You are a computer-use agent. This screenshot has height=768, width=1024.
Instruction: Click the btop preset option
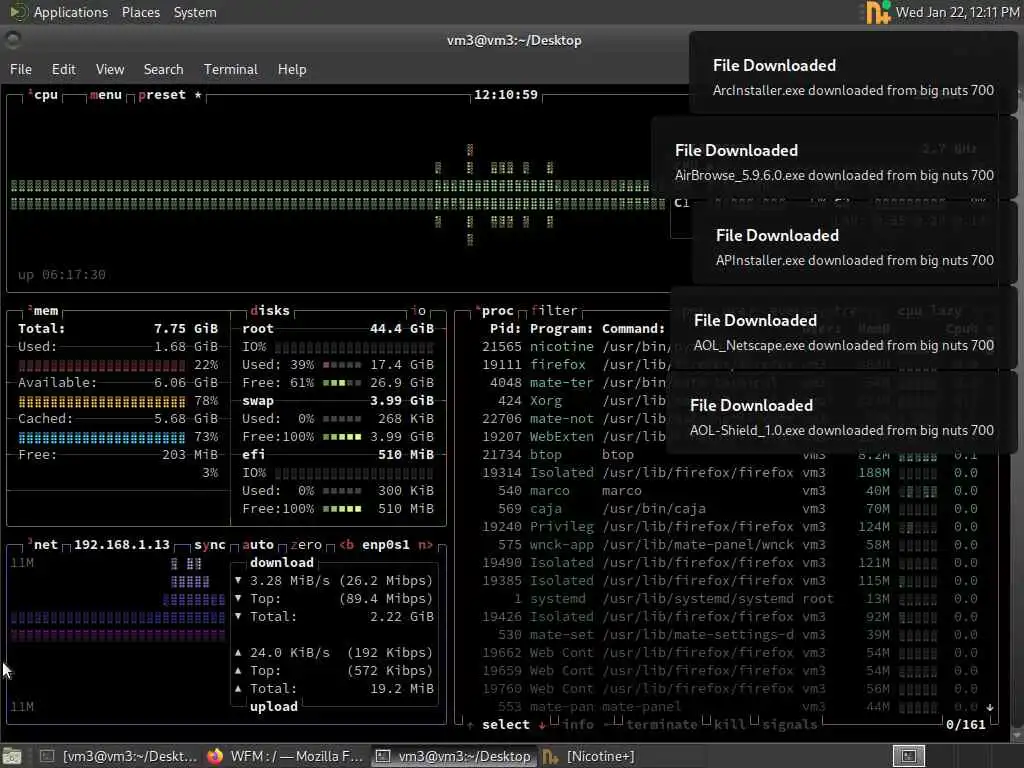click(x=161, y=95)
